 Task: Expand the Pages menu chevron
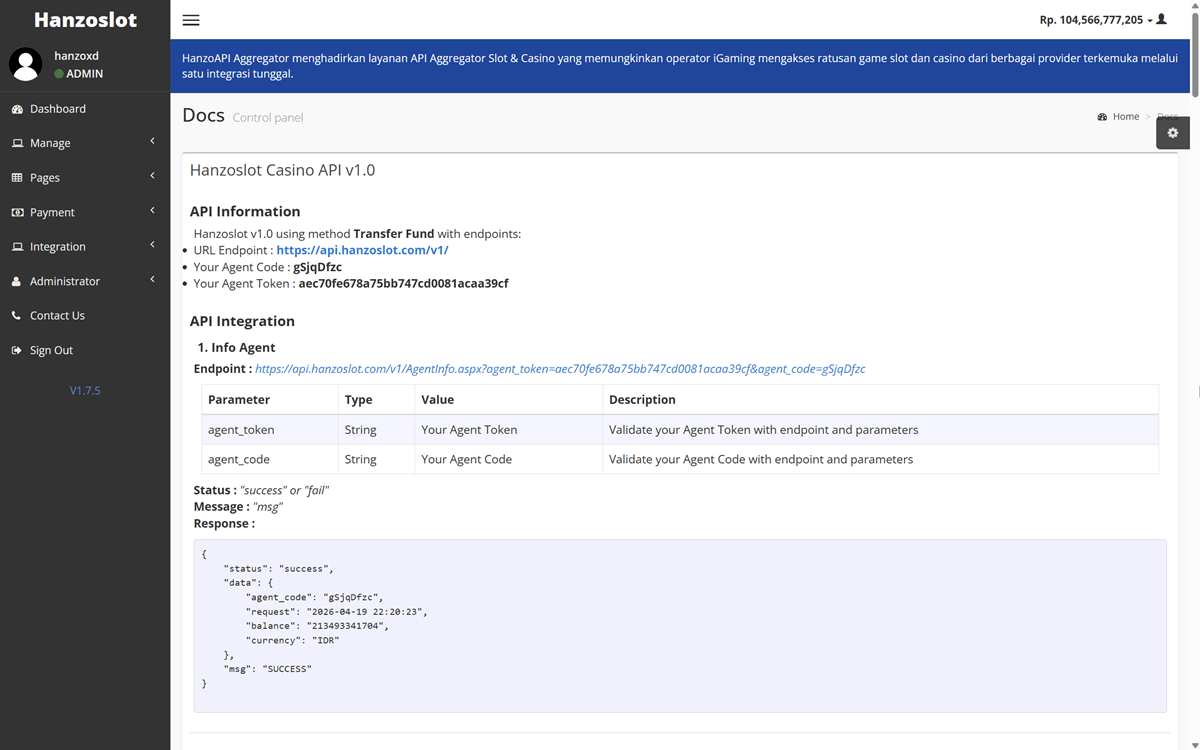pyautogui.click(x=152, y=176)
